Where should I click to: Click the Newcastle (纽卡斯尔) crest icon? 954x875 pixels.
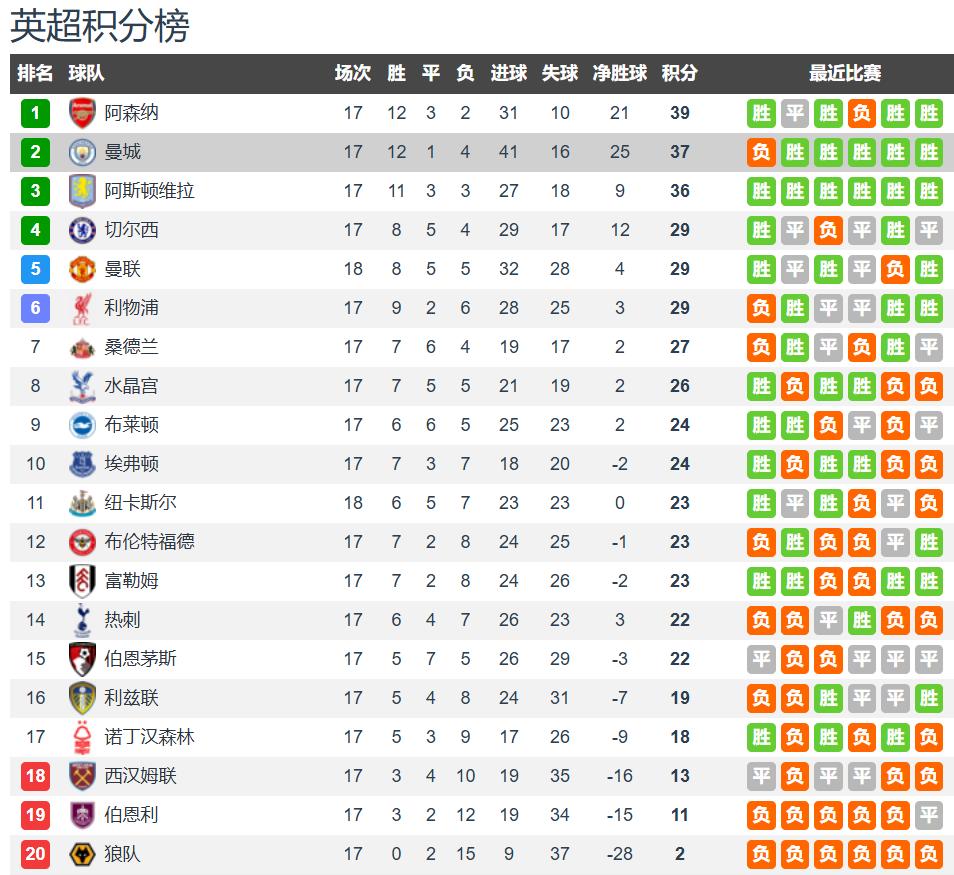point(82,503)
